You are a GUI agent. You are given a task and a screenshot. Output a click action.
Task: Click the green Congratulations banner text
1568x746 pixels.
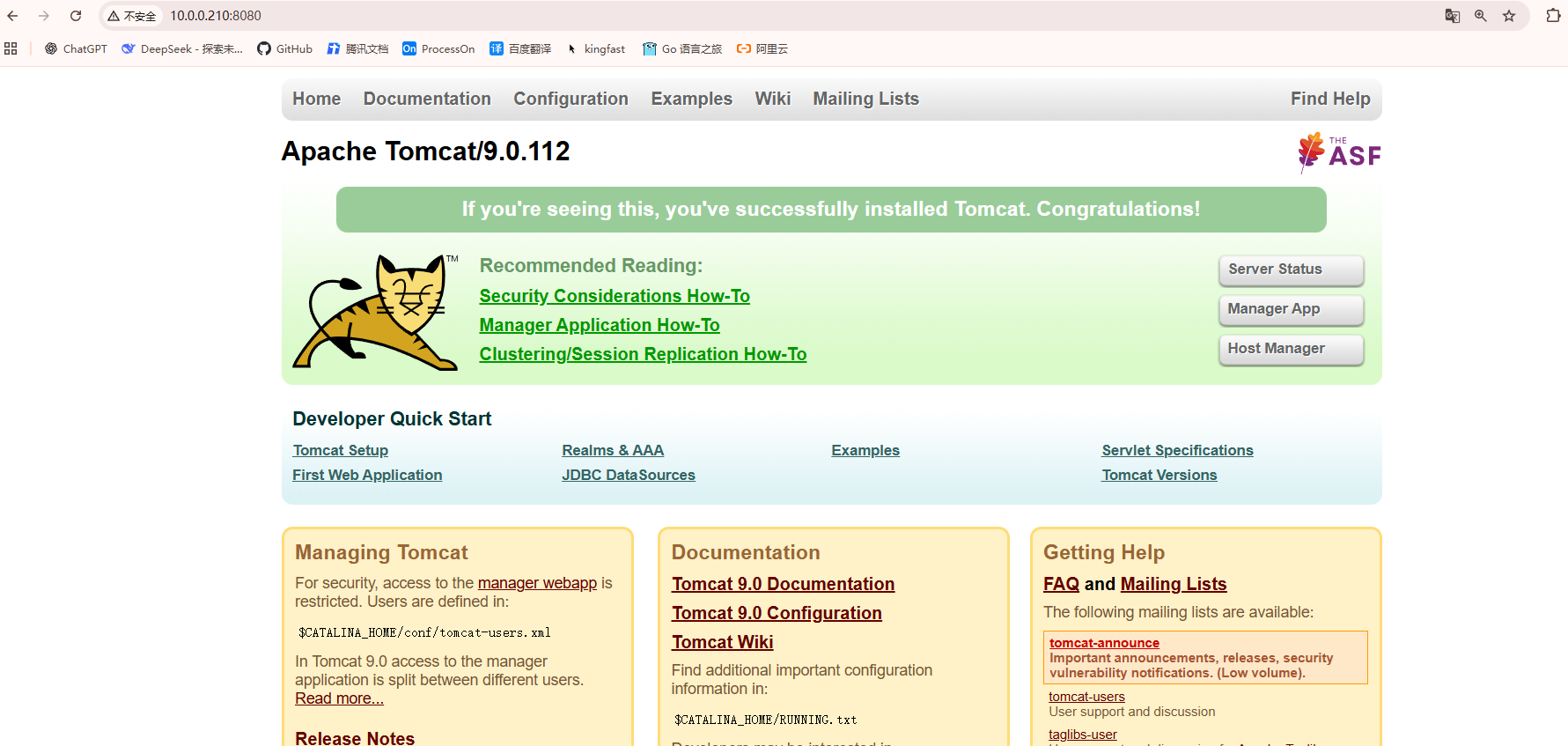[831, 210]
